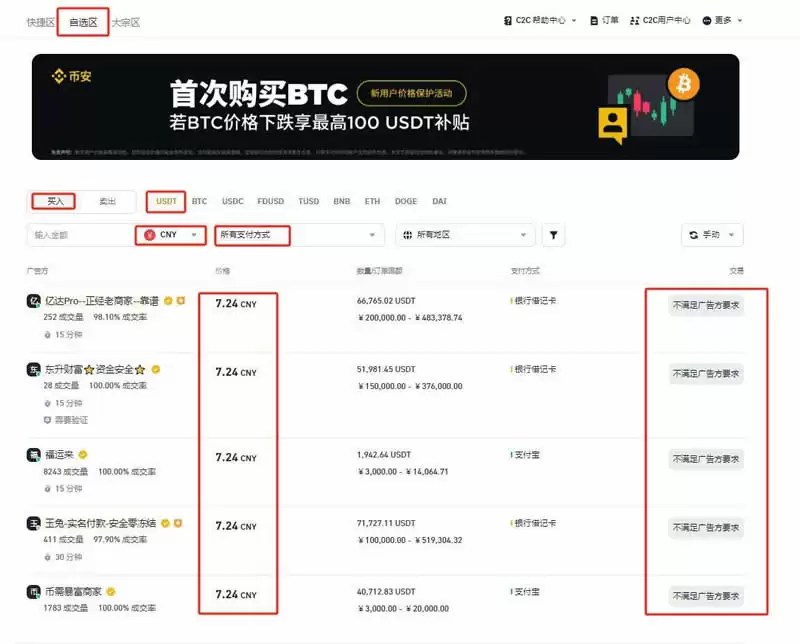Open 所有地区 region dropdown
Screen dimensions: 800x644
[x=463, y=235]
